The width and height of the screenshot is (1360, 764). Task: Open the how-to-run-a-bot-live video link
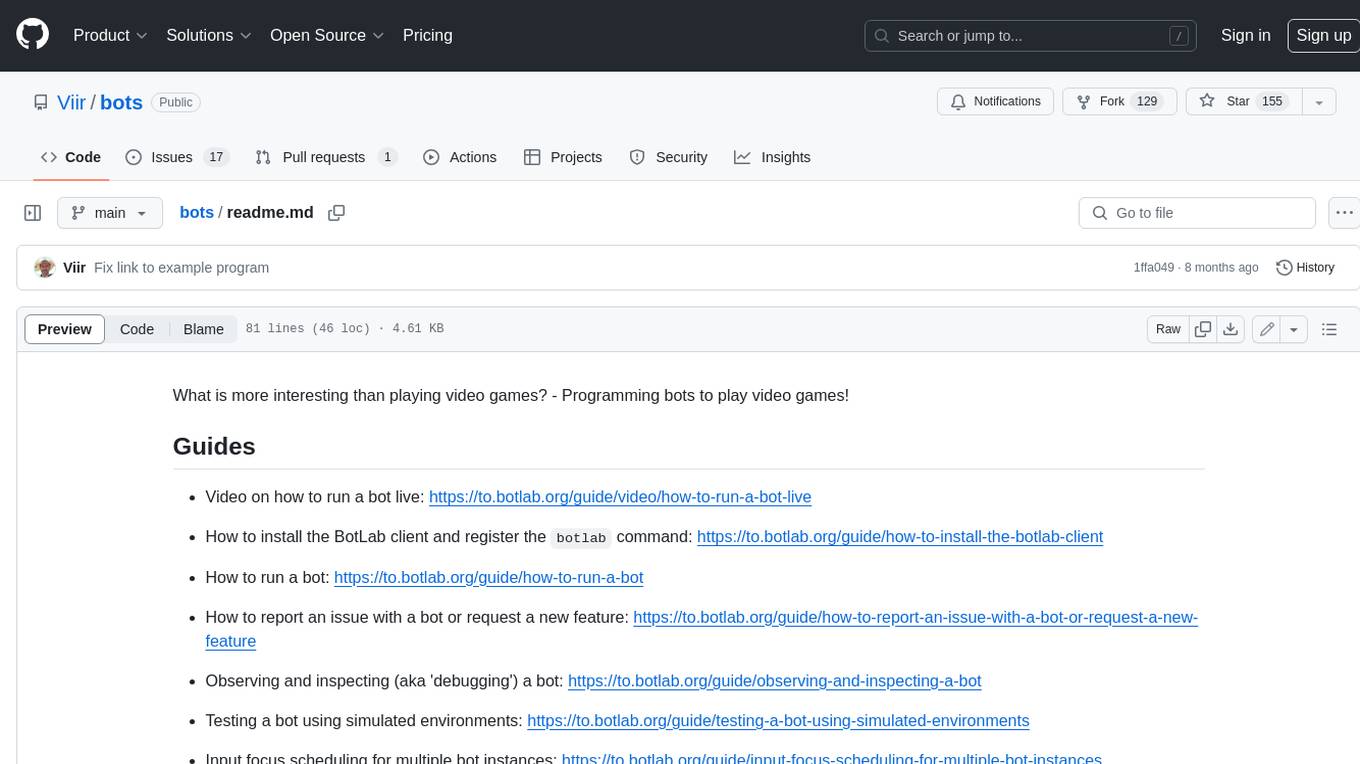[620, 497]
